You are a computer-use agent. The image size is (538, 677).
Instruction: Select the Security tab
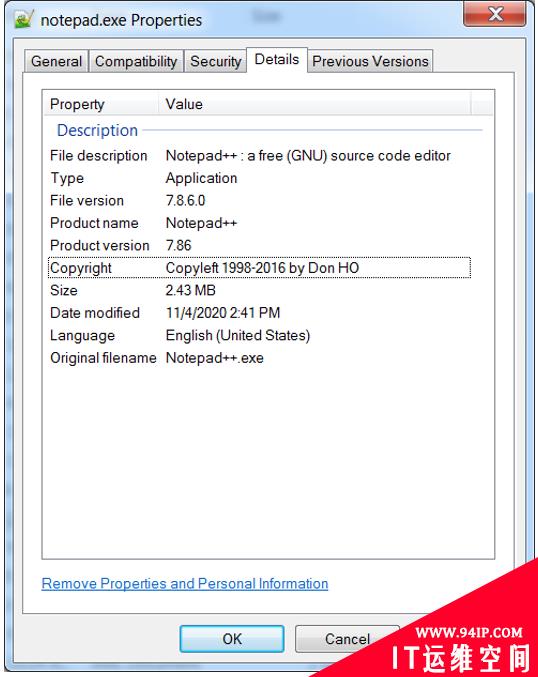point(215,61)
